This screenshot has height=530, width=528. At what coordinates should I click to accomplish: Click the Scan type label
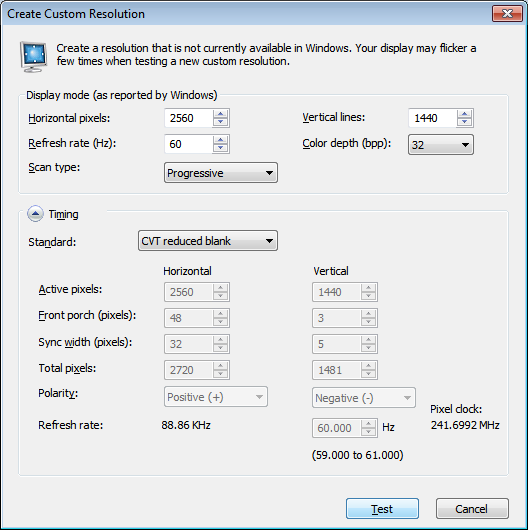54,167
